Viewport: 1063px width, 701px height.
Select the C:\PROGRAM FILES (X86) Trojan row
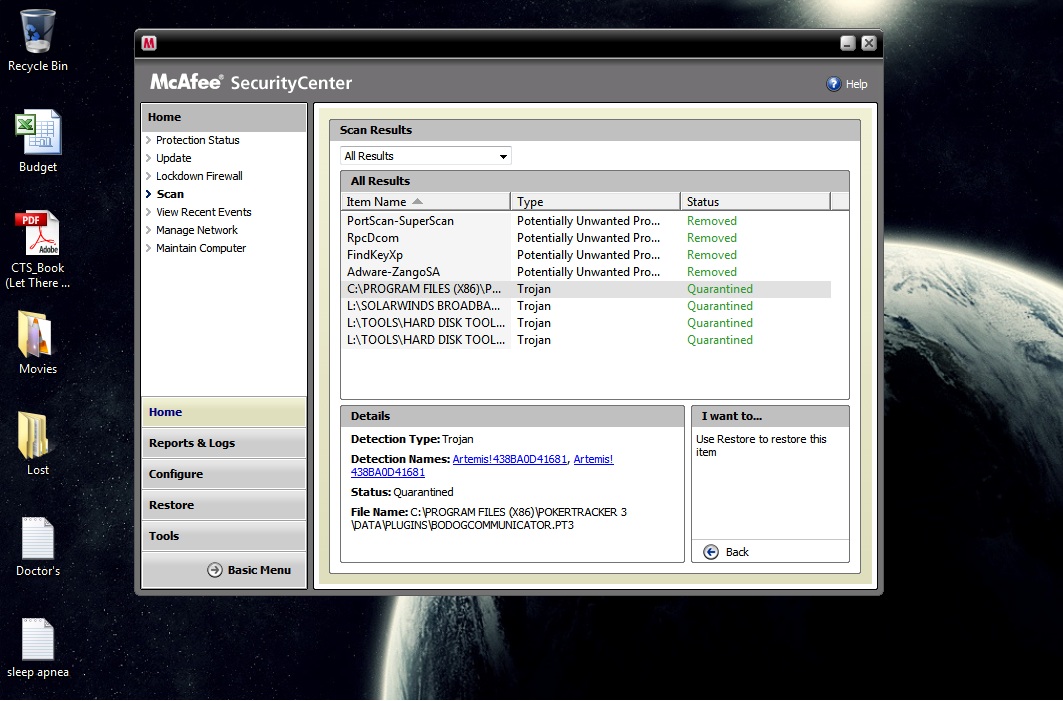(x=586, y=289)
